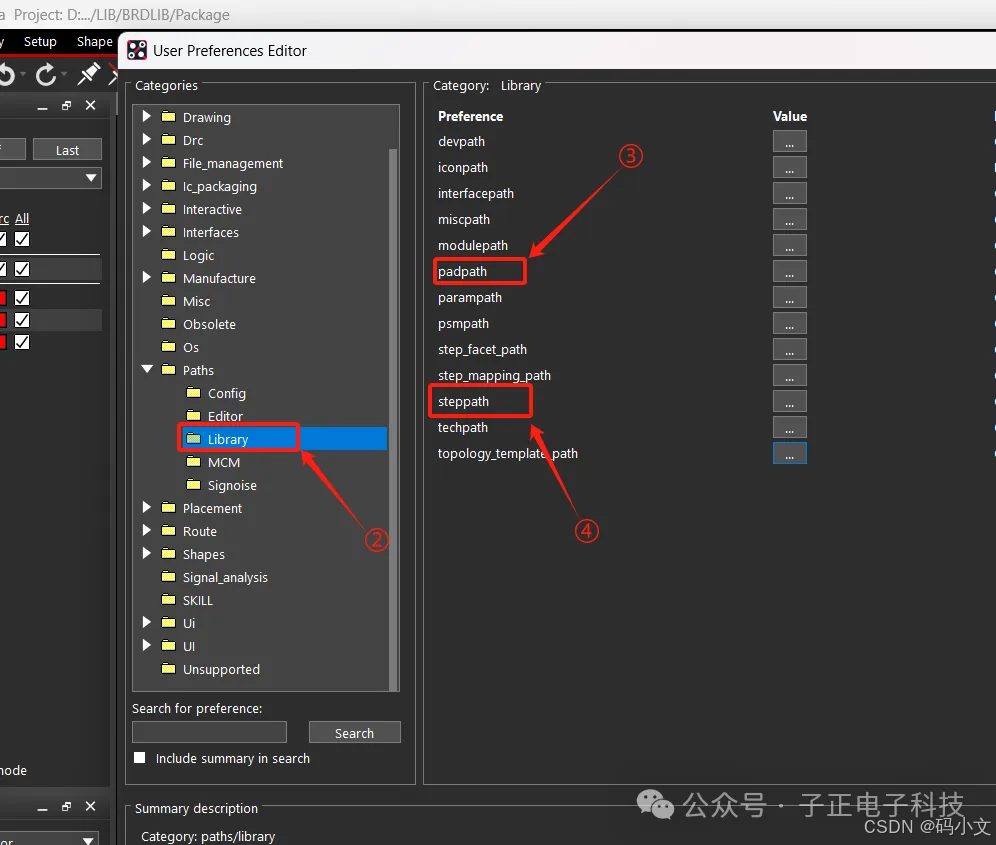Click the Search button
Screen dimensions: 996x845
click(x=354, y=733)
